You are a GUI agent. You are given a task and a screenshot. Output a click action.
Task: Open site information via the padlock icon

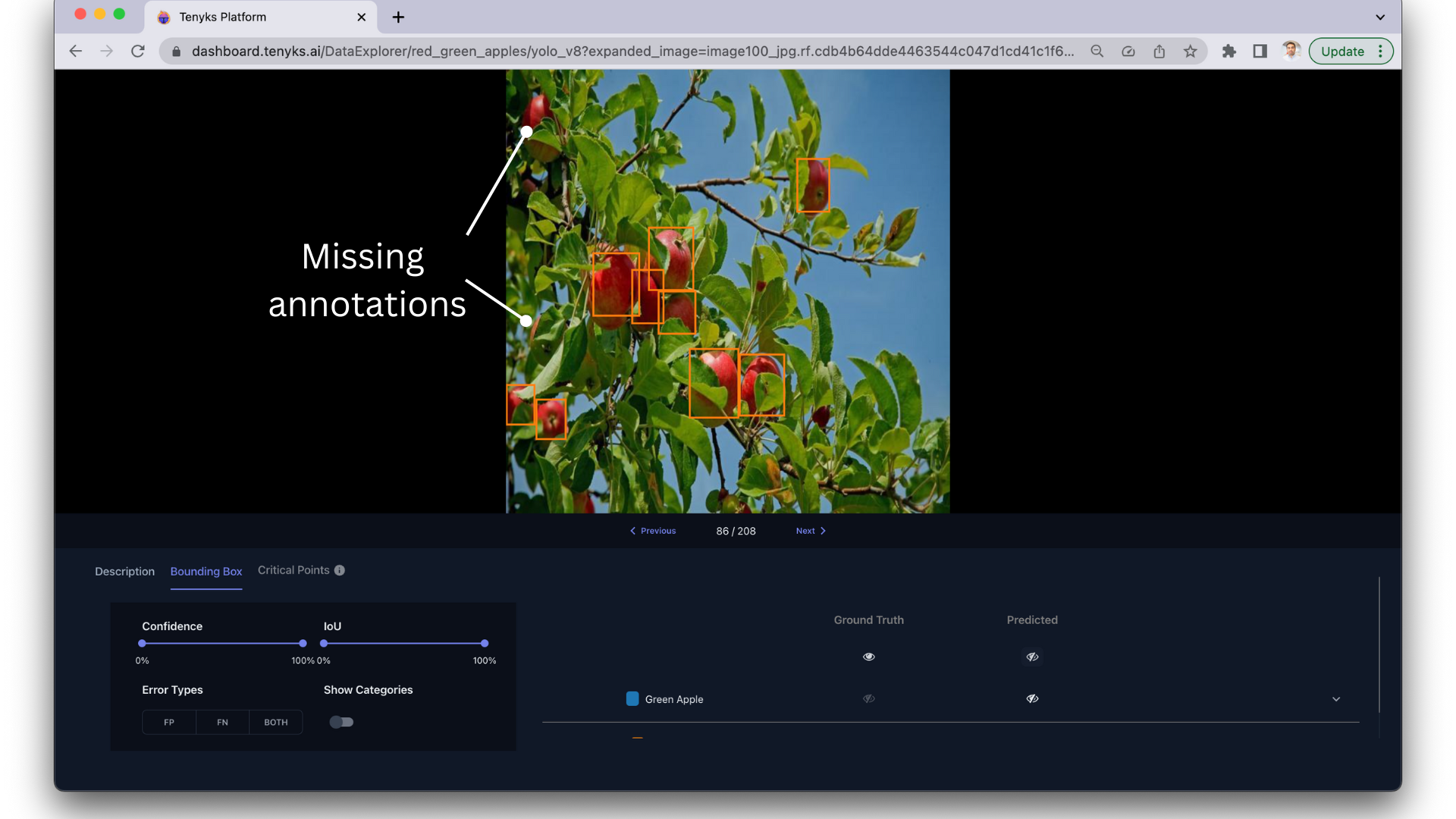coord(174,51)
